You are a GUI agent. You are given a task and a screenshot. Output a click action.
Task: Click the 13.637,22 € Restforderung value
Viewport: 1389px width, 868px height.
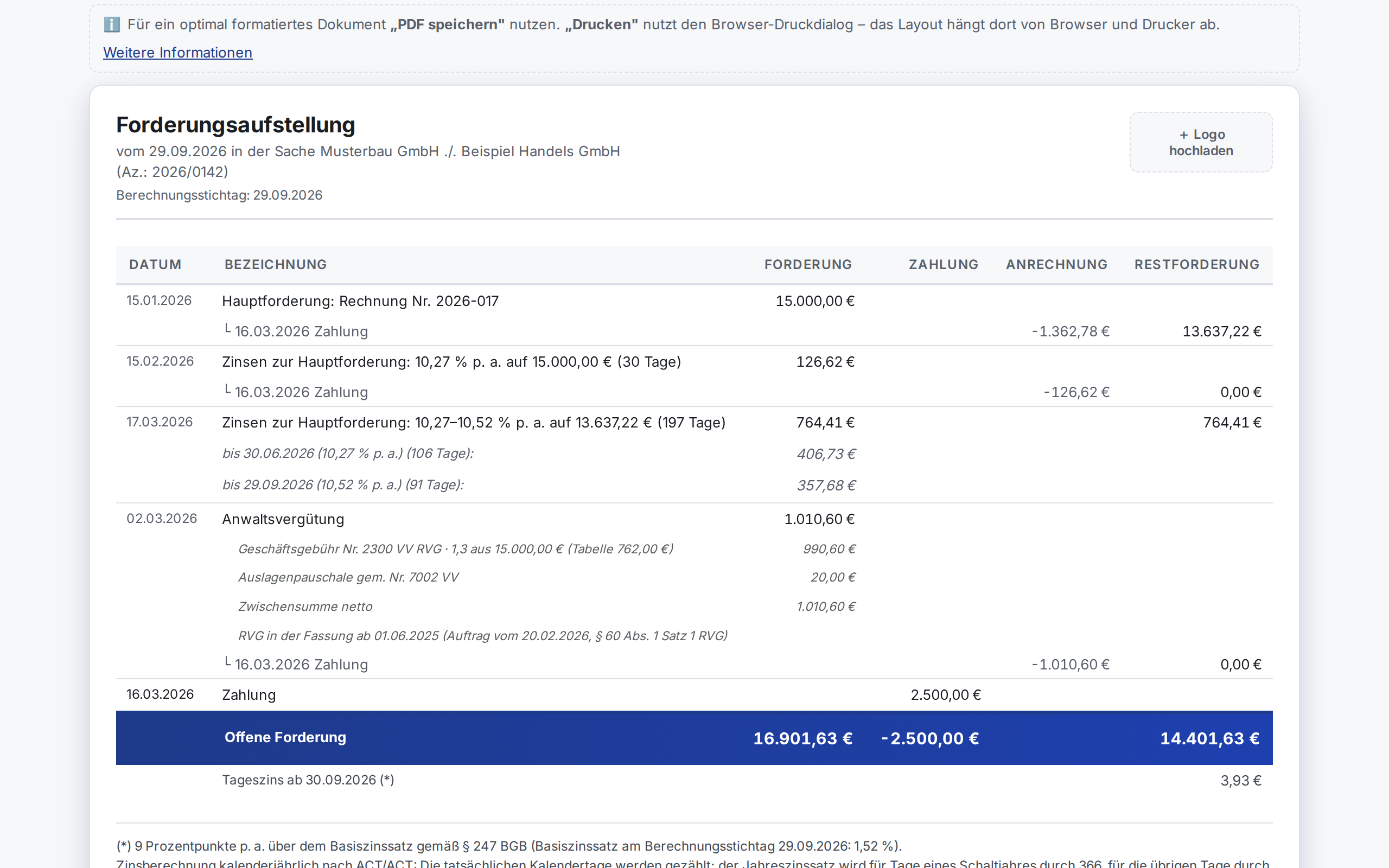1222,331
